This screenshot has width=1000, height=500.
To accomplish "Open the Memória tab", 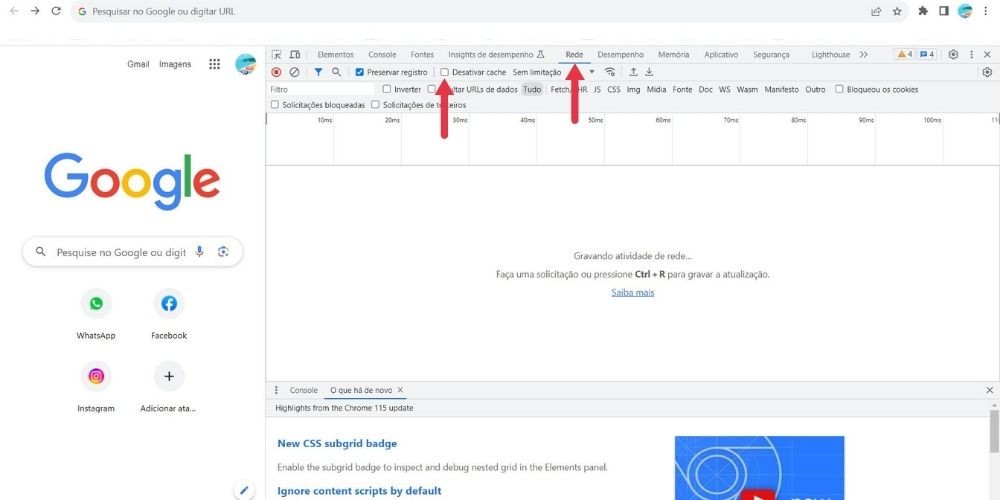I will pyautogui.click(x=673, y=55).
